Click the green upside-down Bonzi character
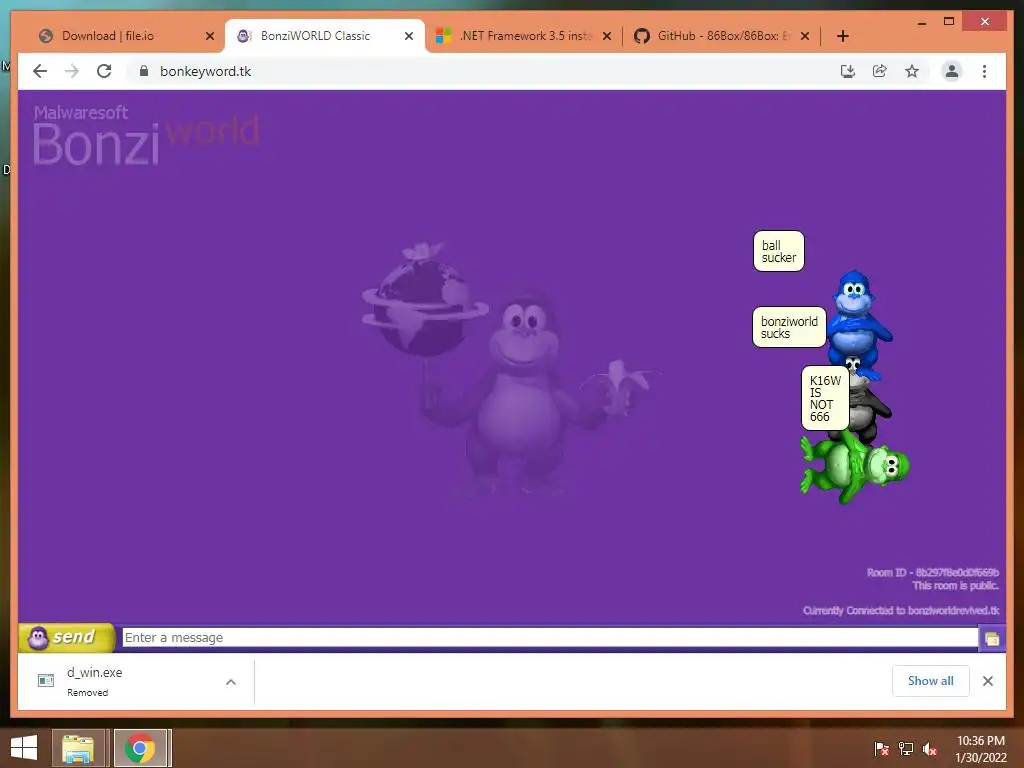The width and height of the screenshot is (1024, 768). (x=854, y=466)
